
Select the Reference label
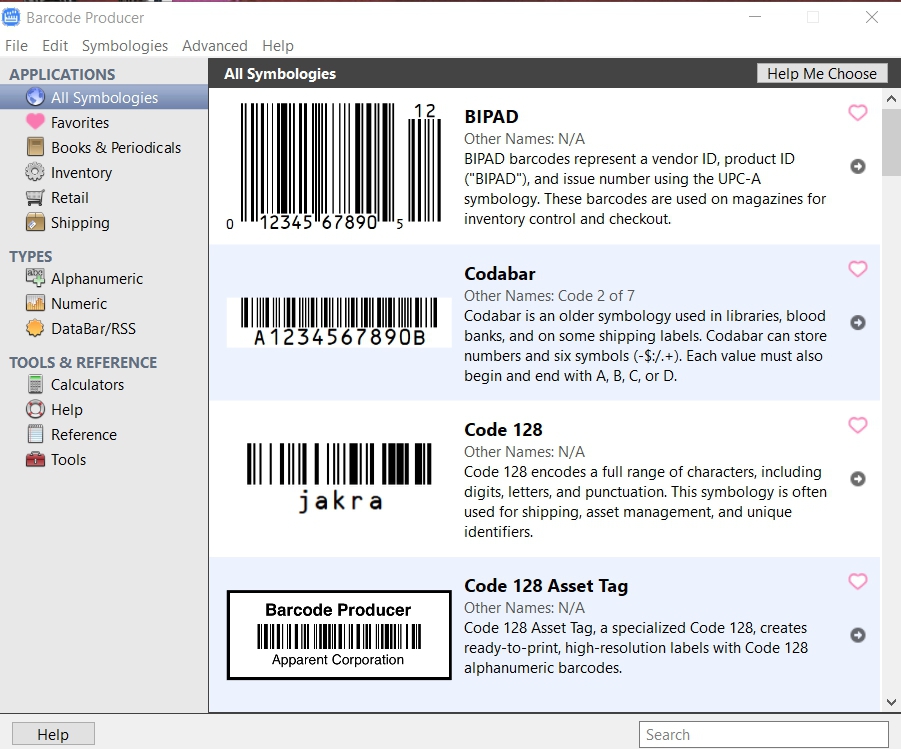[x=84, y=435]
